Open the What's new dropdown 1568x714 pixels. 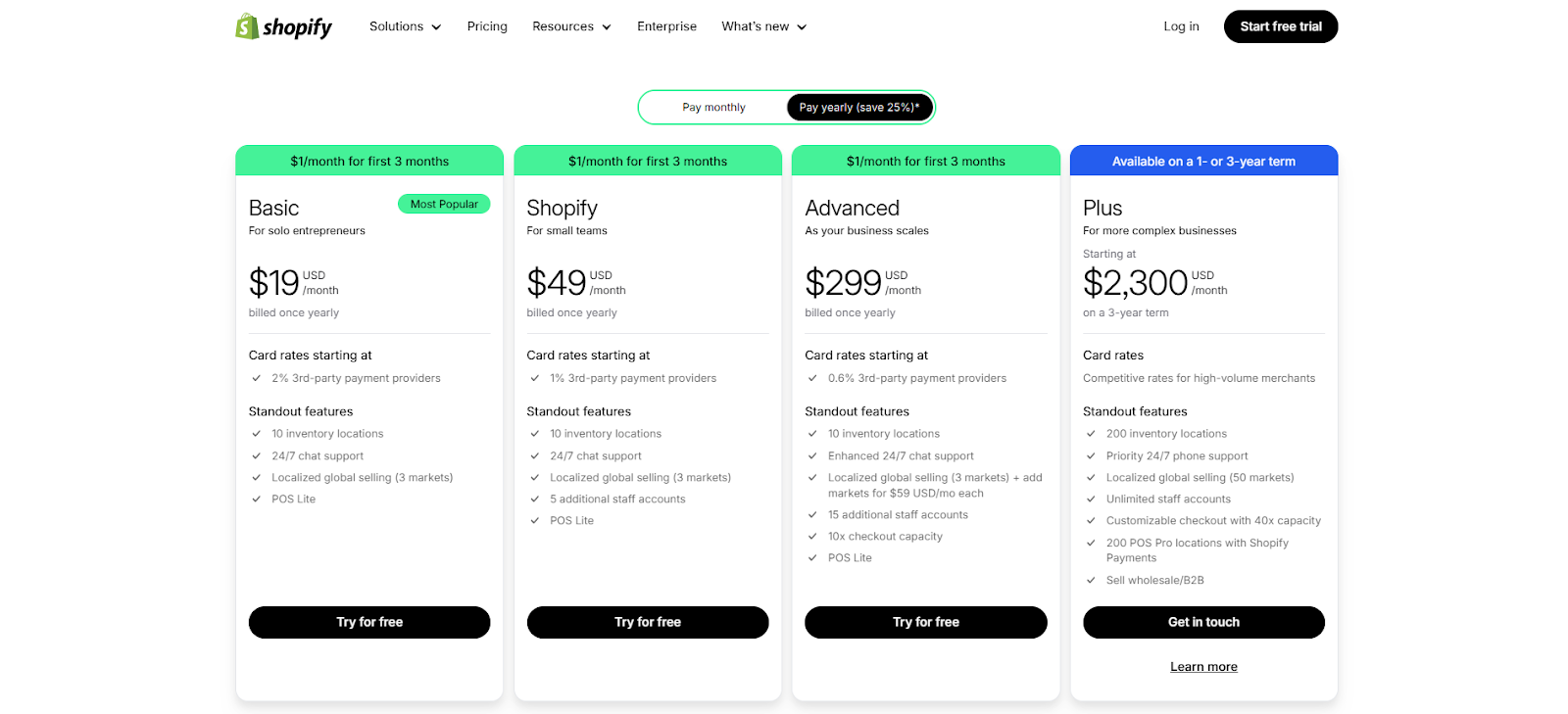[x=764, y=26]
